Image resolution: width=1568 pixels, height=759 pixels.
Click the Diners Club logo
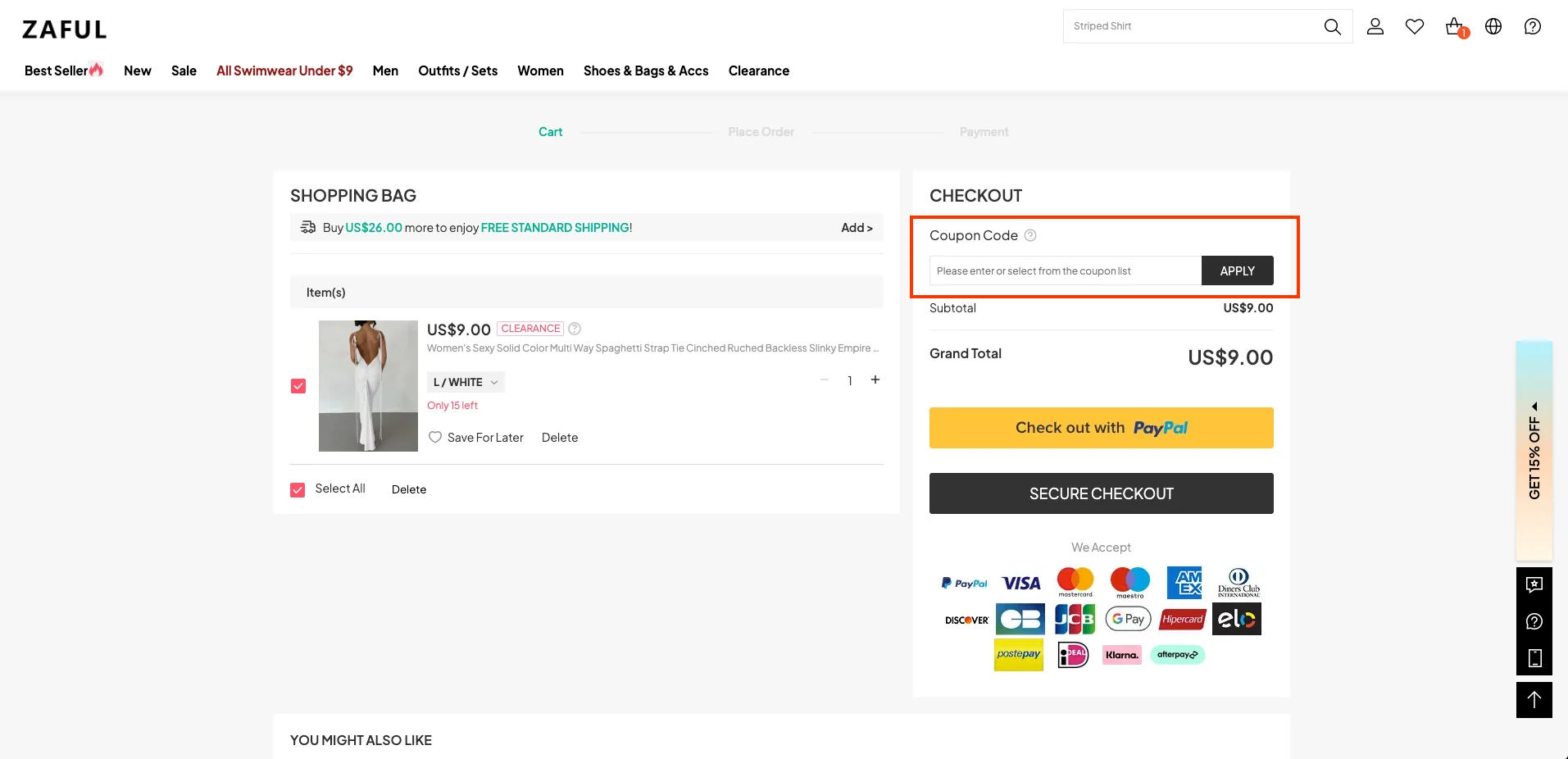coord(1238,583)
